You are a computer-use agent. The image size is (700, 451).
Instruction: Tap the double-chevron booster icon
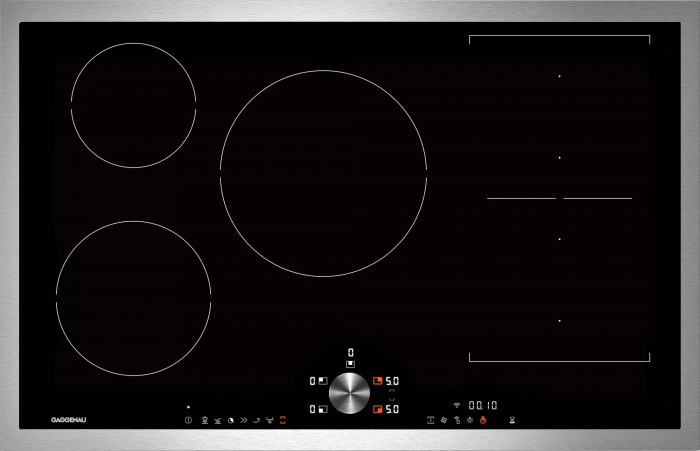pos(243,420)
